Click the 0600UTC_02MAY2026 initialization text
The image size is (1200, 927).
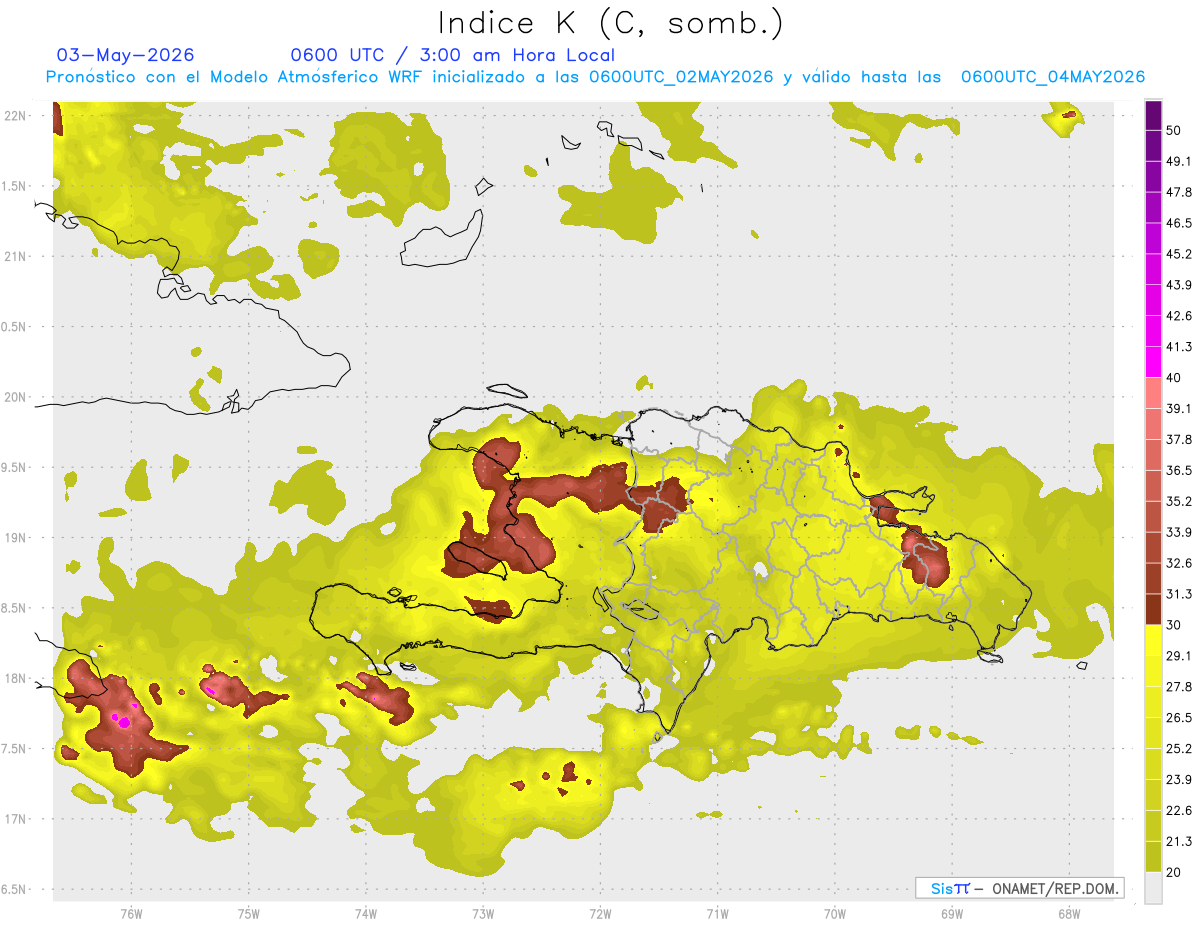pyautogui.click(x=681, y=77)
